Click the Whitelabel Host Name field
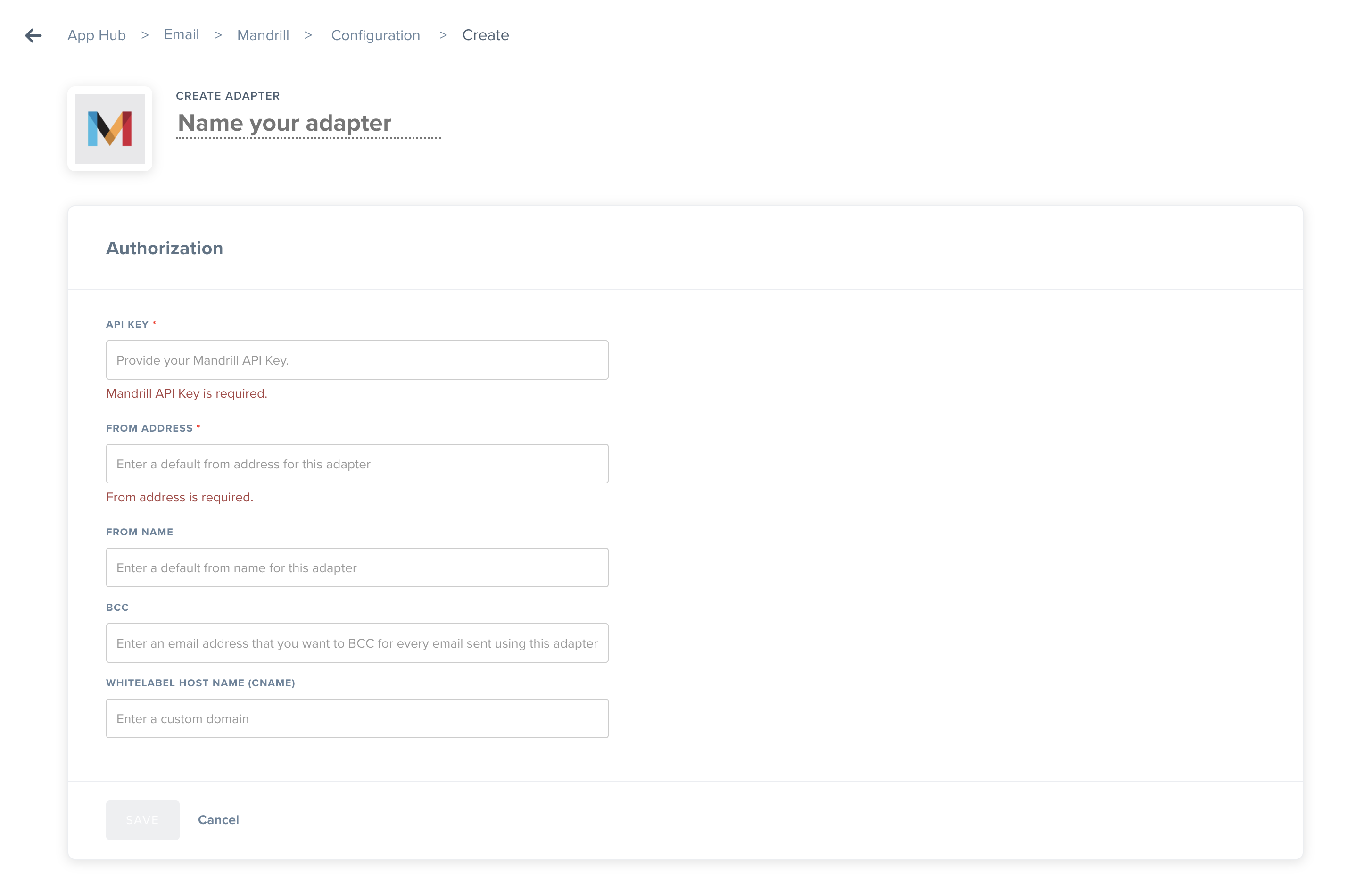This screenshot has width=1372, height=875. click(x=357, y=719)
